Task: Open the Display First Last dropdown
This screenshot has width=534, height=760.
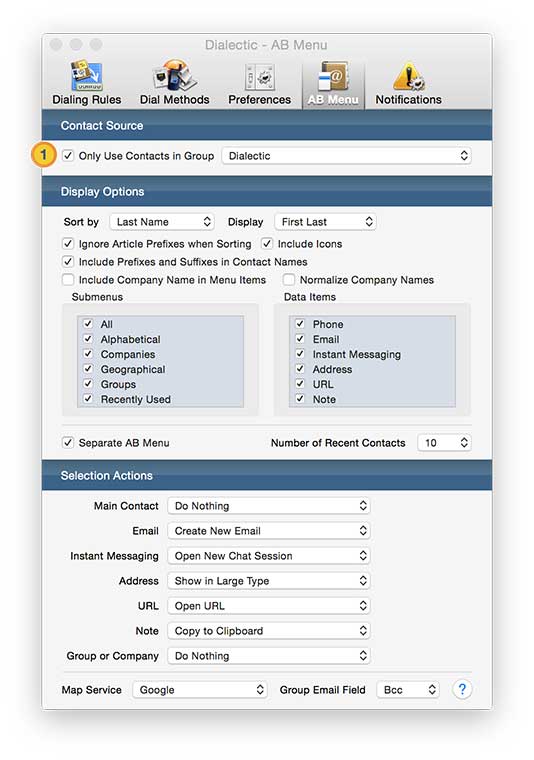Action: coord(325,222)
